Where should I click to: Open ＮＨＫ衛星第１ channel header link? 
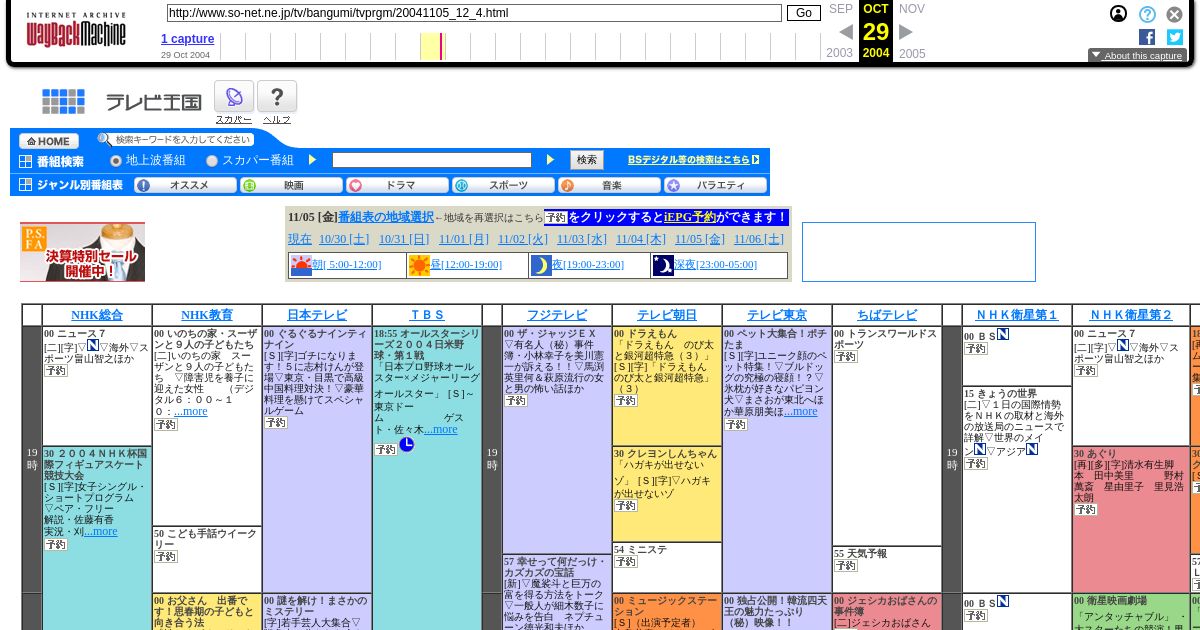point(1017,315)
